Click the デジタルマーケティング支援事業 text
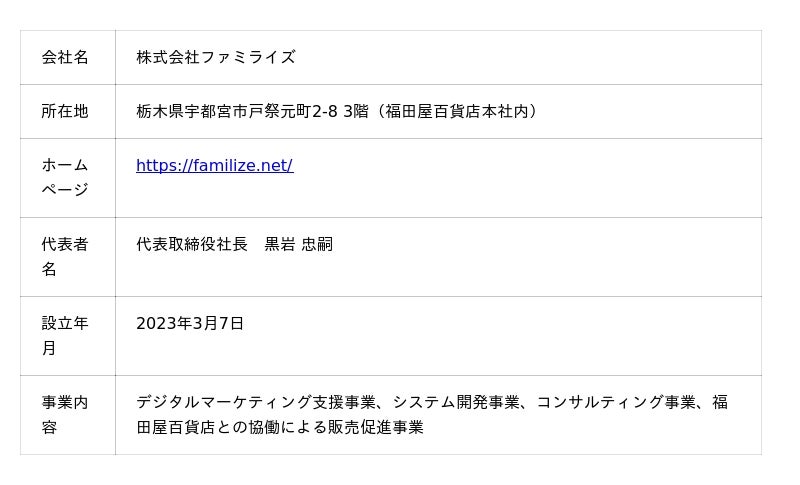This screenshot has height=485, width=800. pos(256,402)
